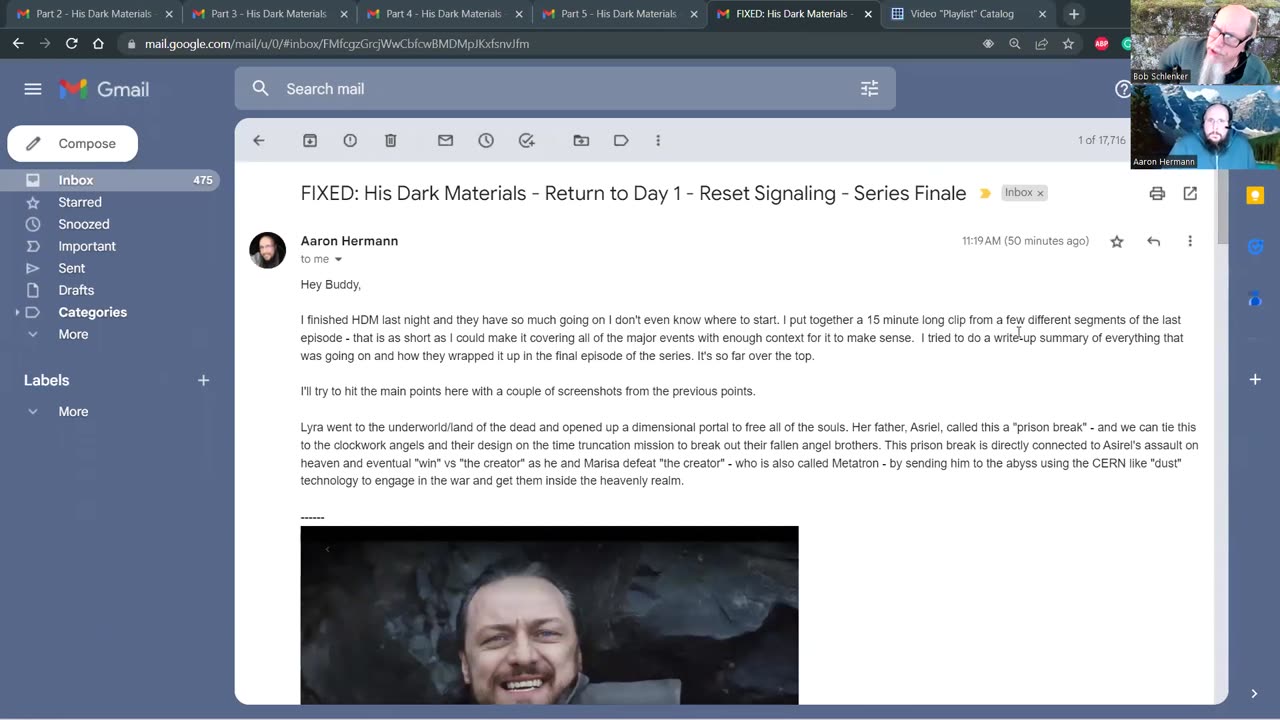This screenshot has width=1280, height=720.
Task: Open email in a new window
Action: point(1190,194)
